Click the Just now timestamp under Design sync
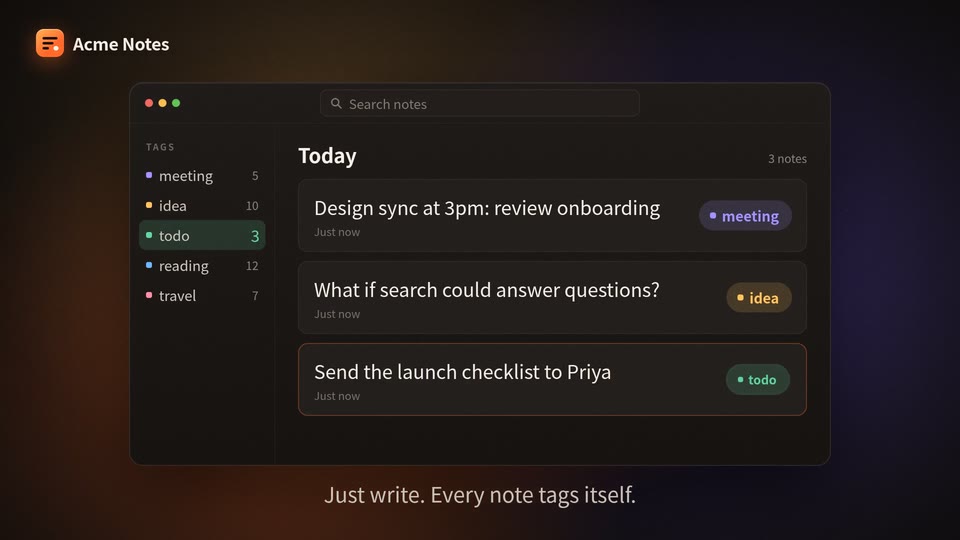Screen dimensions: 960x540 pos(337,232)
